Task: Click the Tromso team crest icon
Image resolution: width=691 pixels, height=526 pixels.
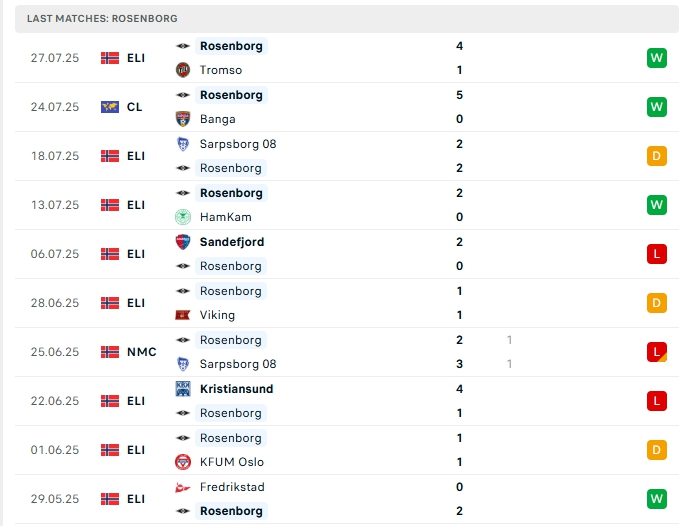Action: 182,70
